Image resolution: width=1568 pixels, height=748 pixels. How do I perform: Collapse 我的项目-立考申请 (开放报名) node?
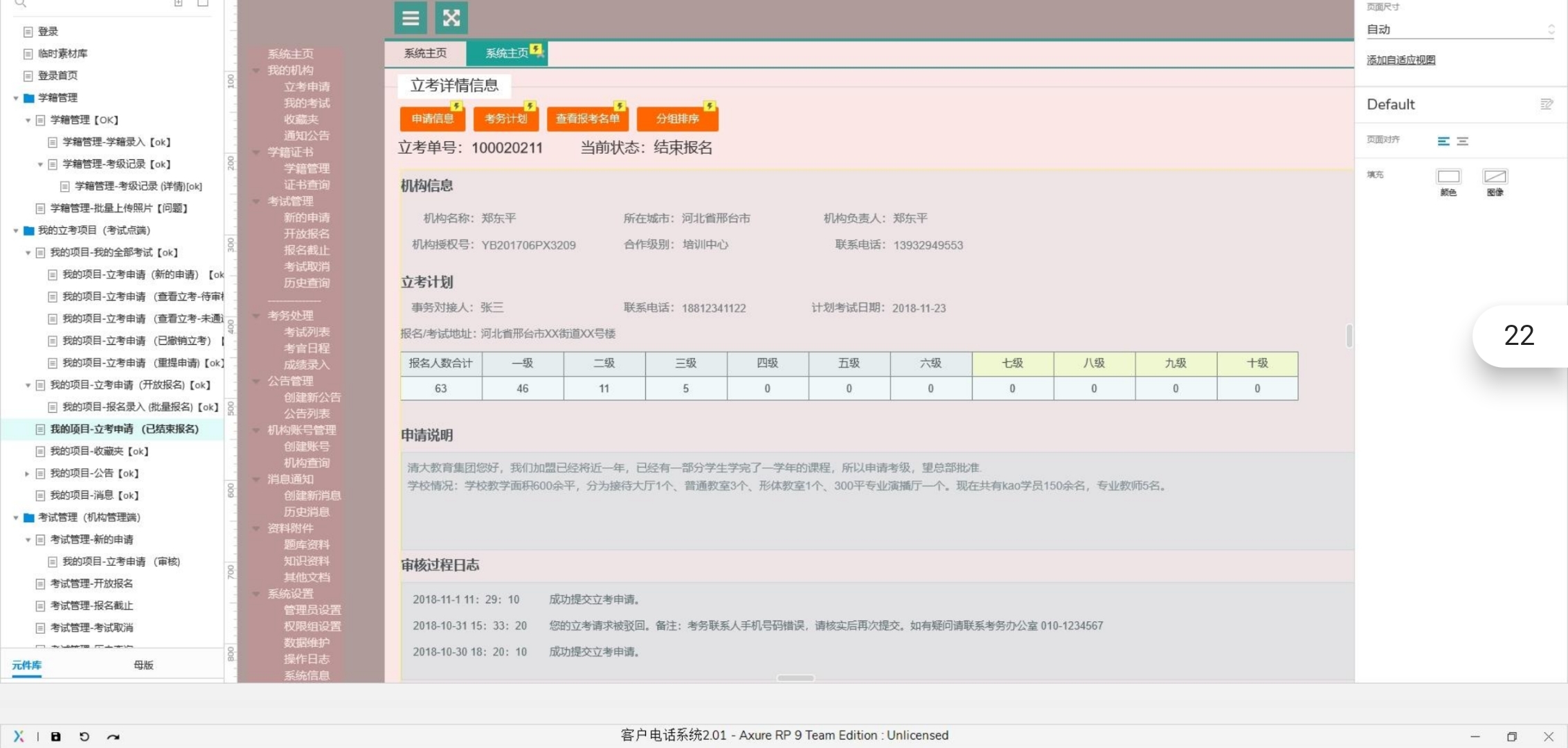click(28, 385)
